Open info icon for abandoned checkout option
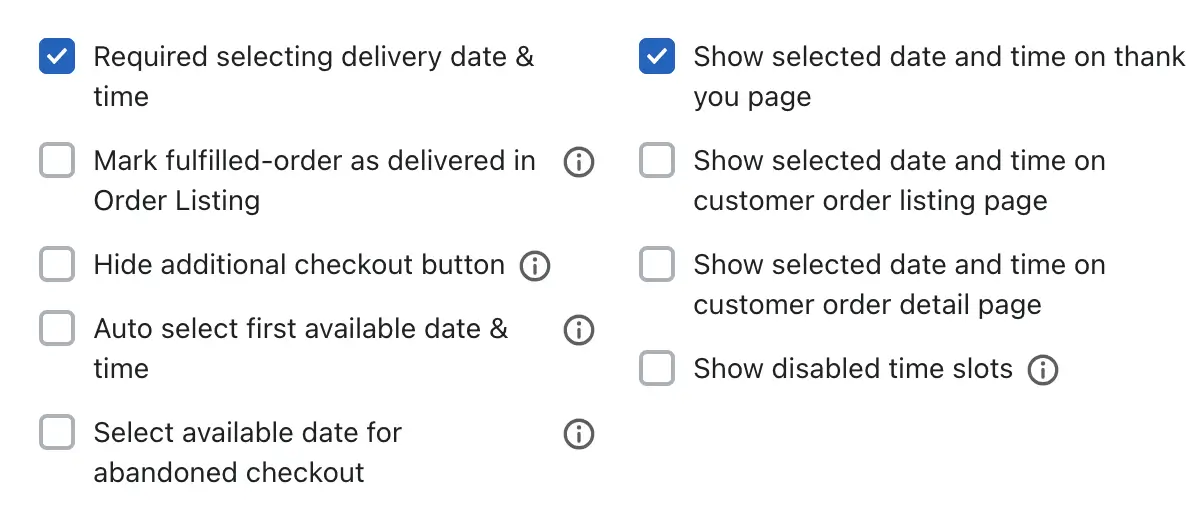Image resolution: width=1204 pixels, height=522 pixels. 579,434
